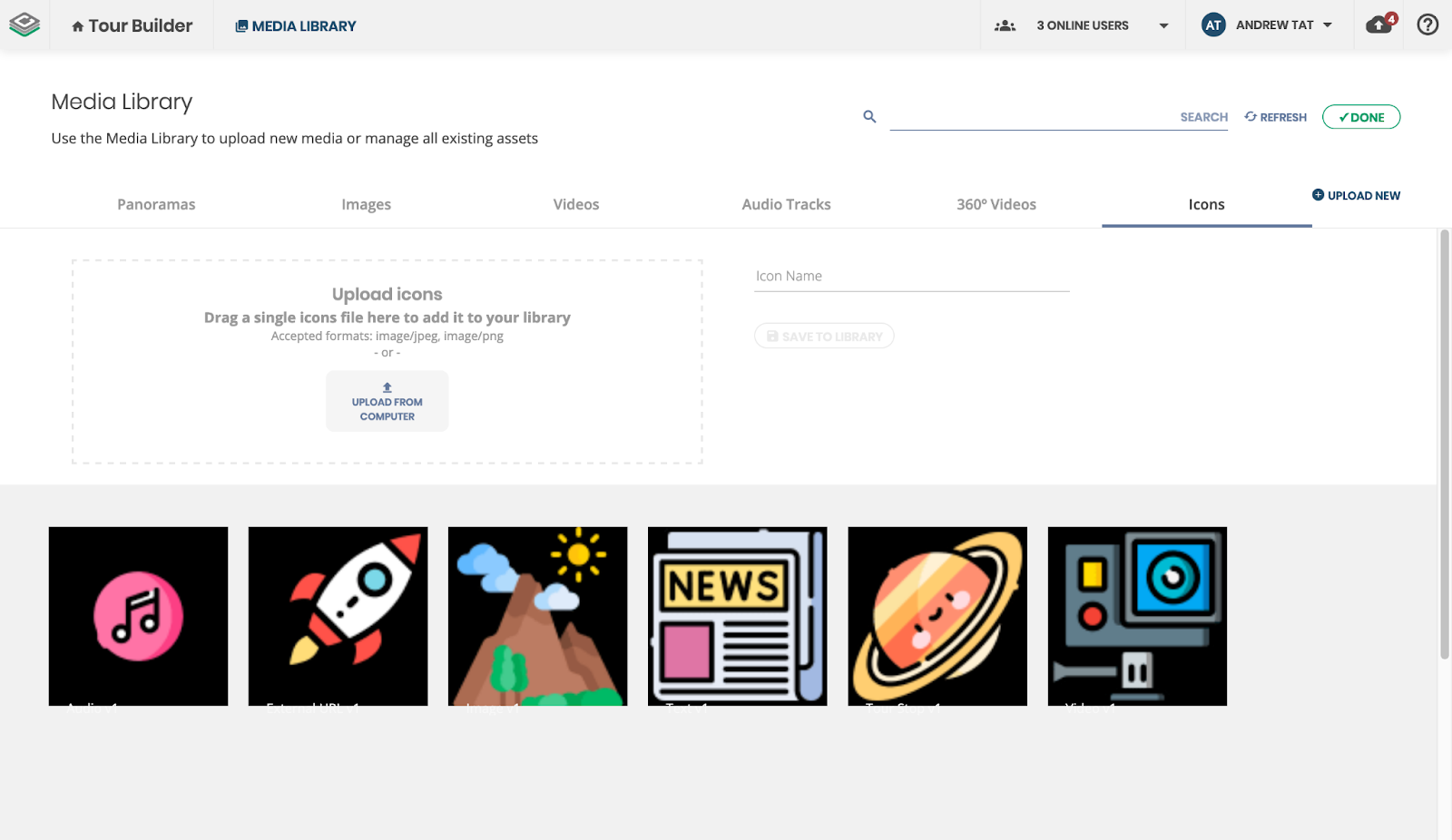Switch to the 360° Videos tab

tap(996, 204)
